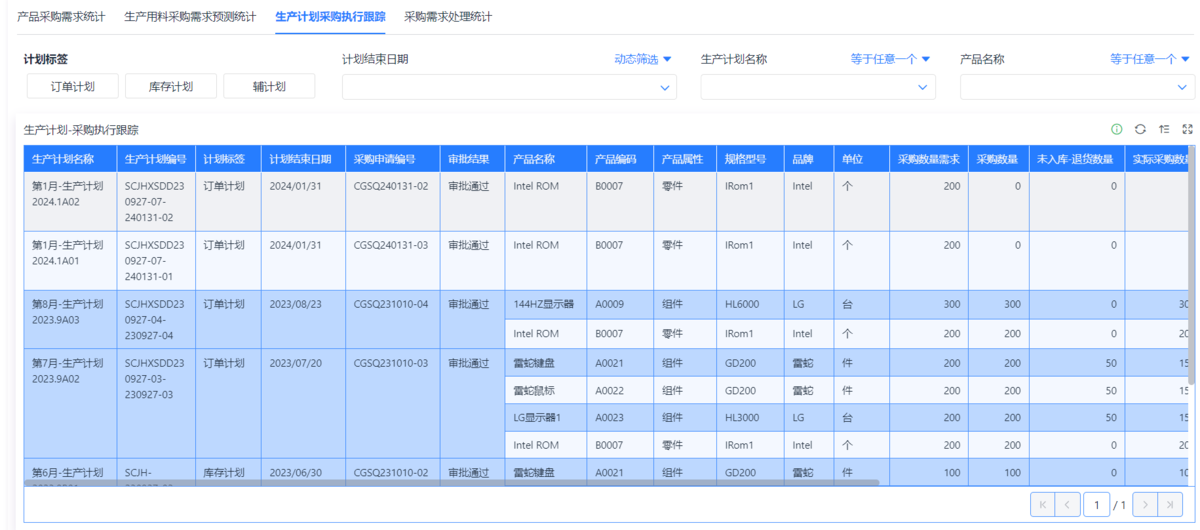Refresh the 生产计划-采购执行跟踪 table

[x=1140, y=130]
